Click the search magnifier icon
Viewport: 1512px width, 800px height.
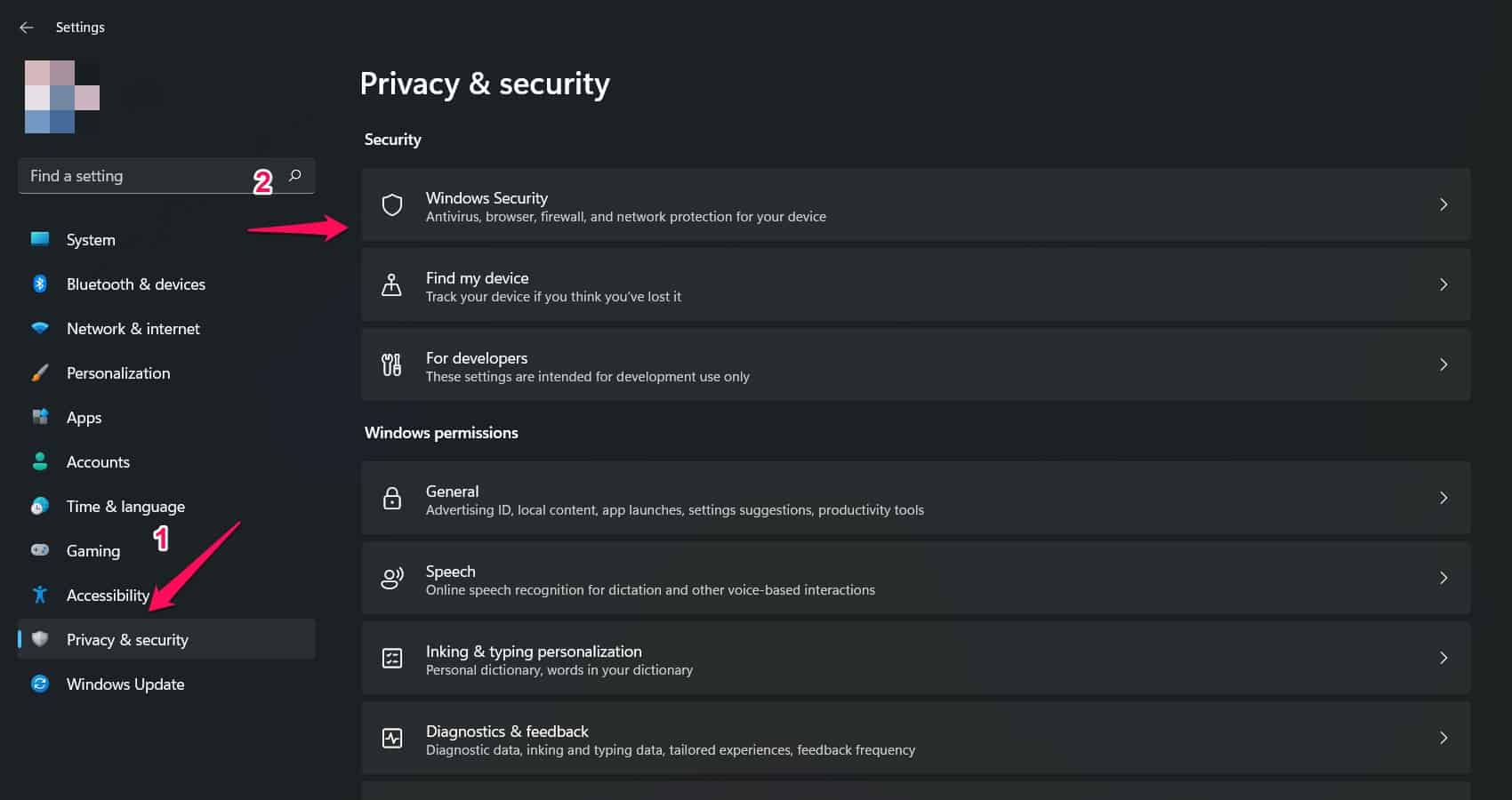[x=295, y=176]
